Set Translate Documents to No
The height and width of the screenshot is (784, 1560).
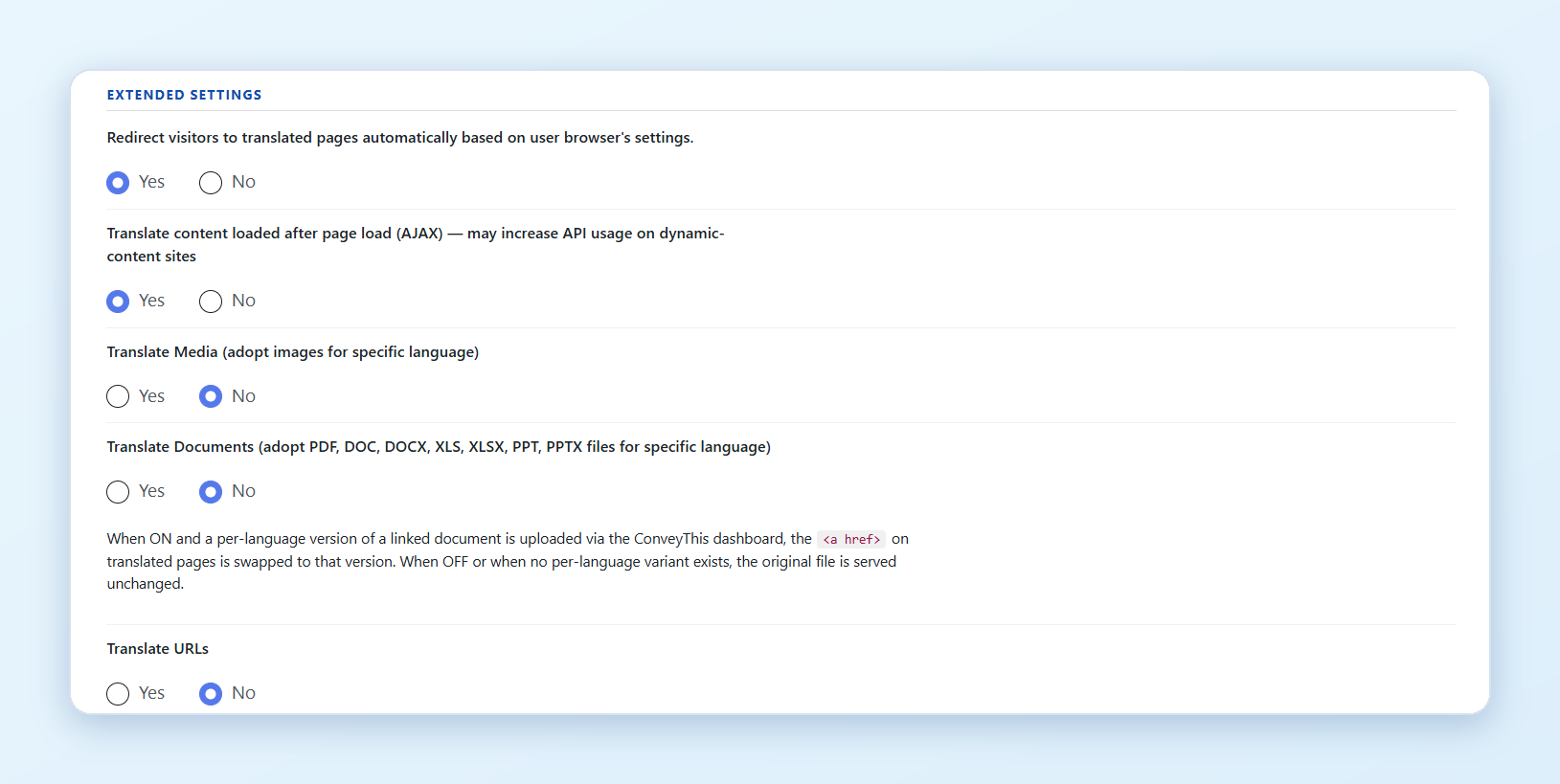click(211, 491)
